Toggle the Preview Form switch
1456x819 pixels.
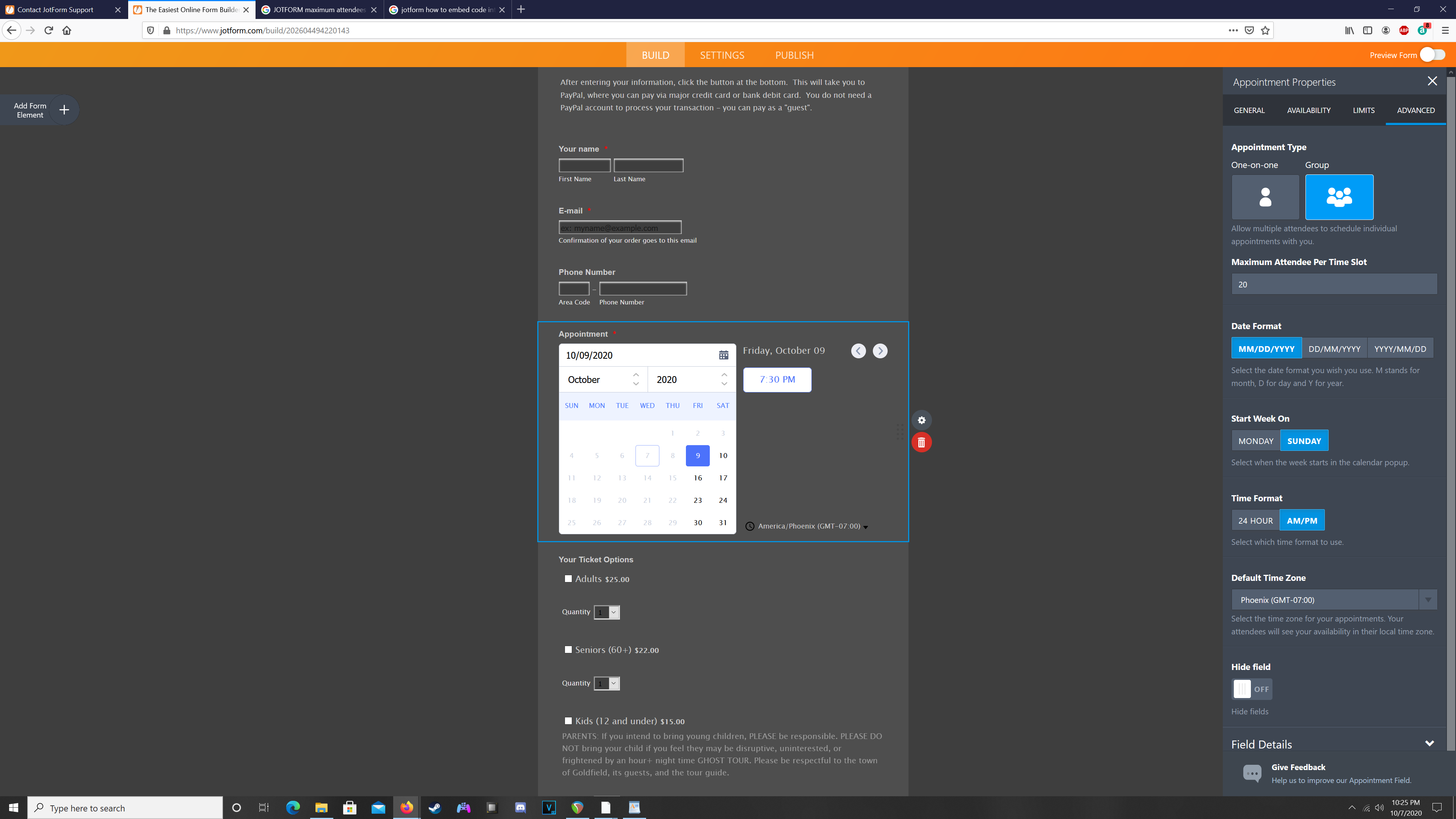click(1432, 55)
